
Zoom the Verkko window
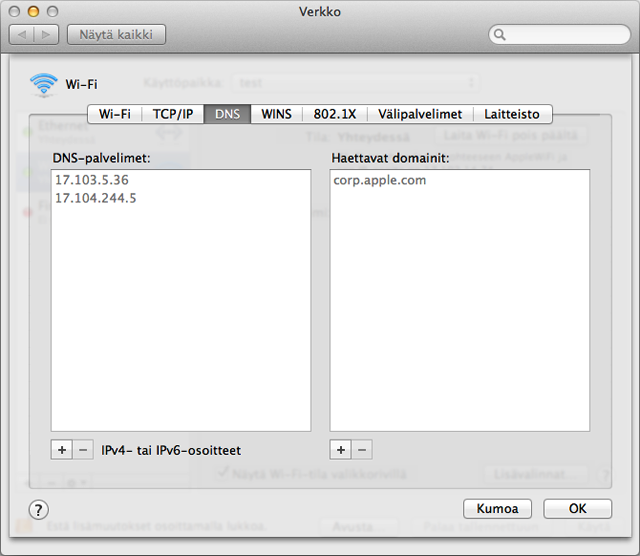[x=52, y=11]
